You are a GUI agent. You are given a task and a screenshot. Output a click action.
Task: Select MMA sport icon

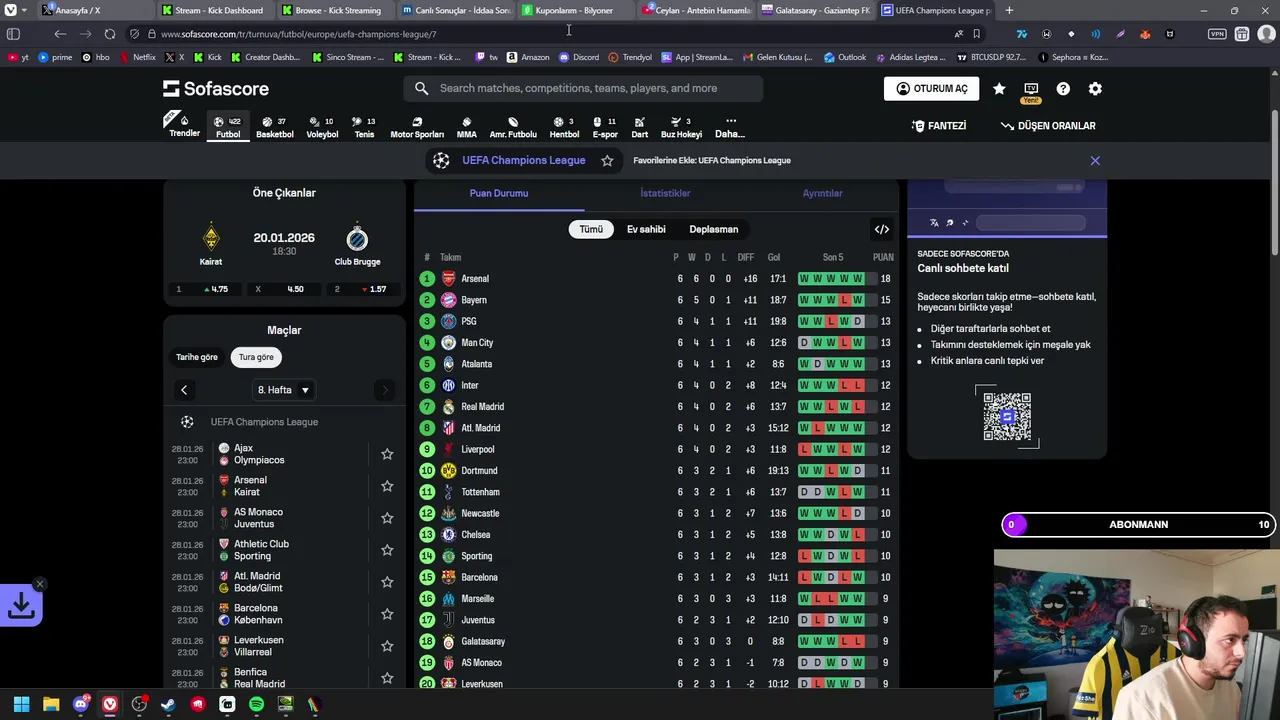(466, 127)
